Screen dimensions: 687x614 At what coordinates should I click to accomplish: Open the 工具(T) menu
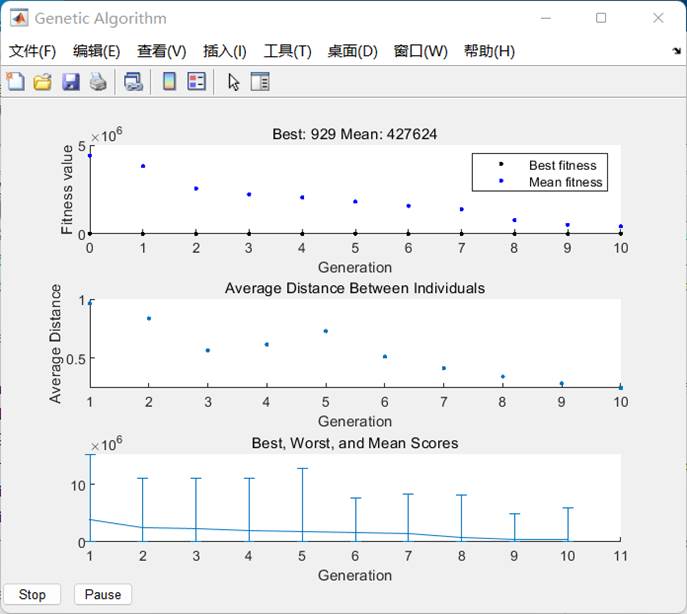point(287,52)
